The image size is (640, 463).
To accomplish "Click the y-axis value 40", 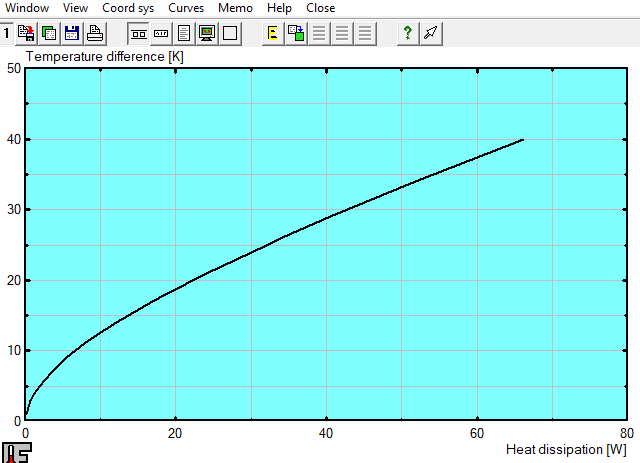I will click(14, 139).
